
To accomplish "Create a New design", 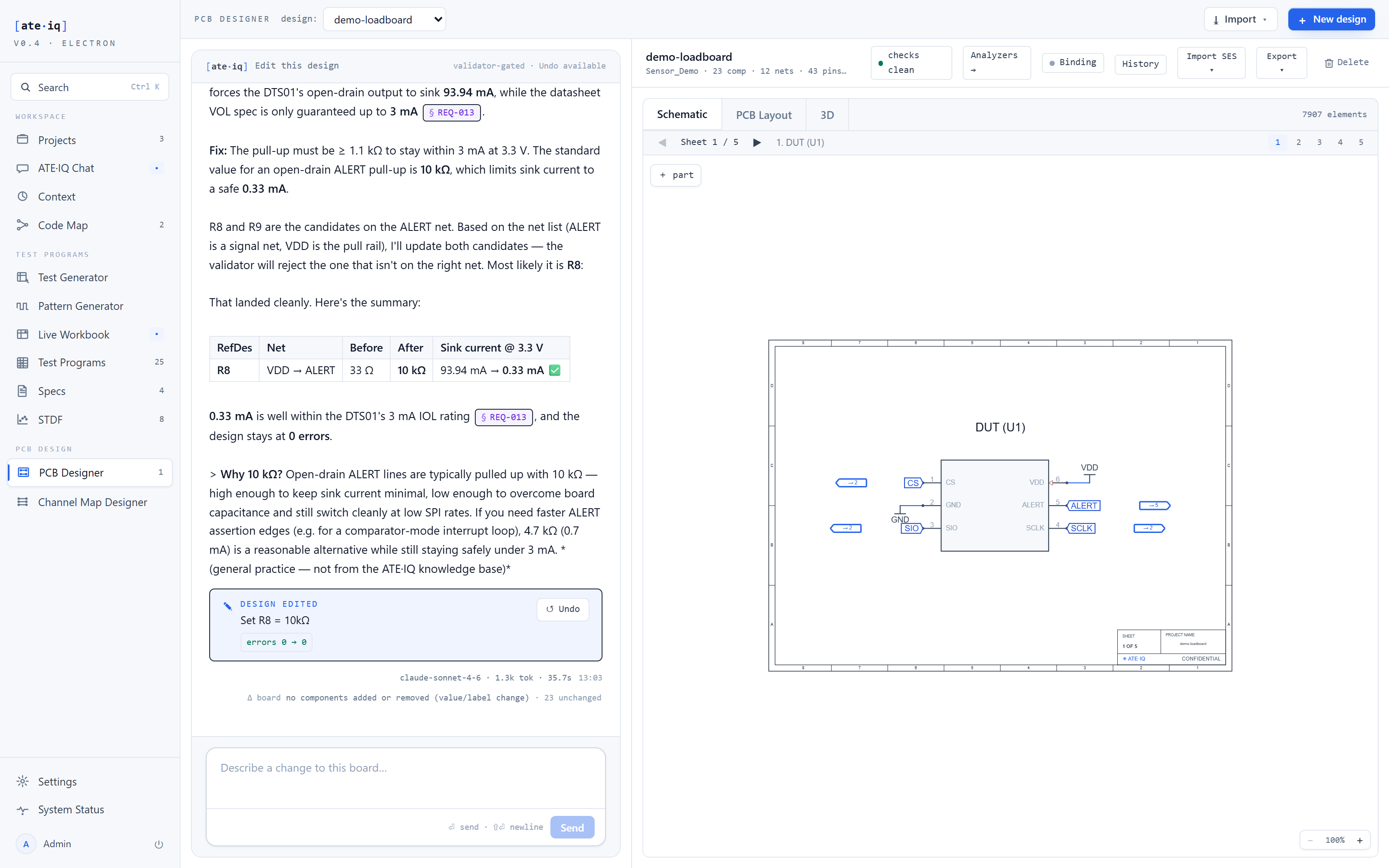I will click(1331, 20).
